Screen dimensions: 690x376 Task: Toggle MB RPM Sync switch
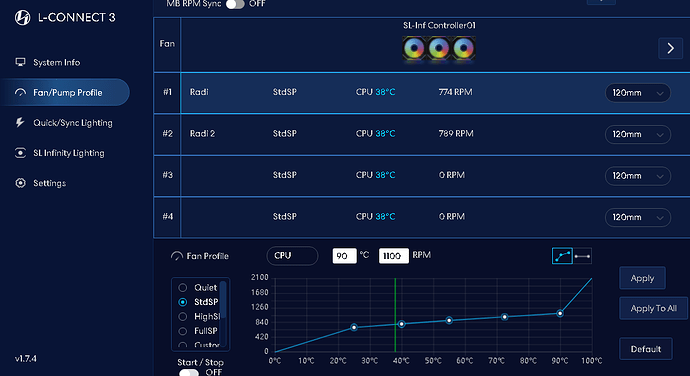[235, 4]
